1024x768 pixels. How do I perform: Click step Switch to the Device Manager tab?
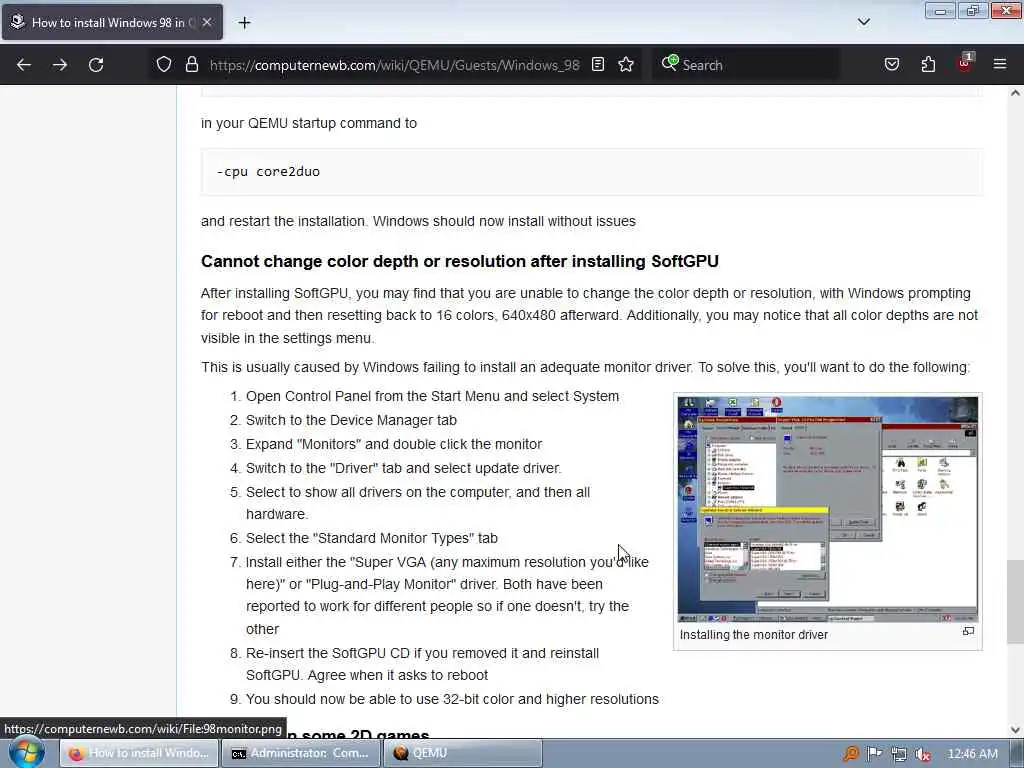351,420
